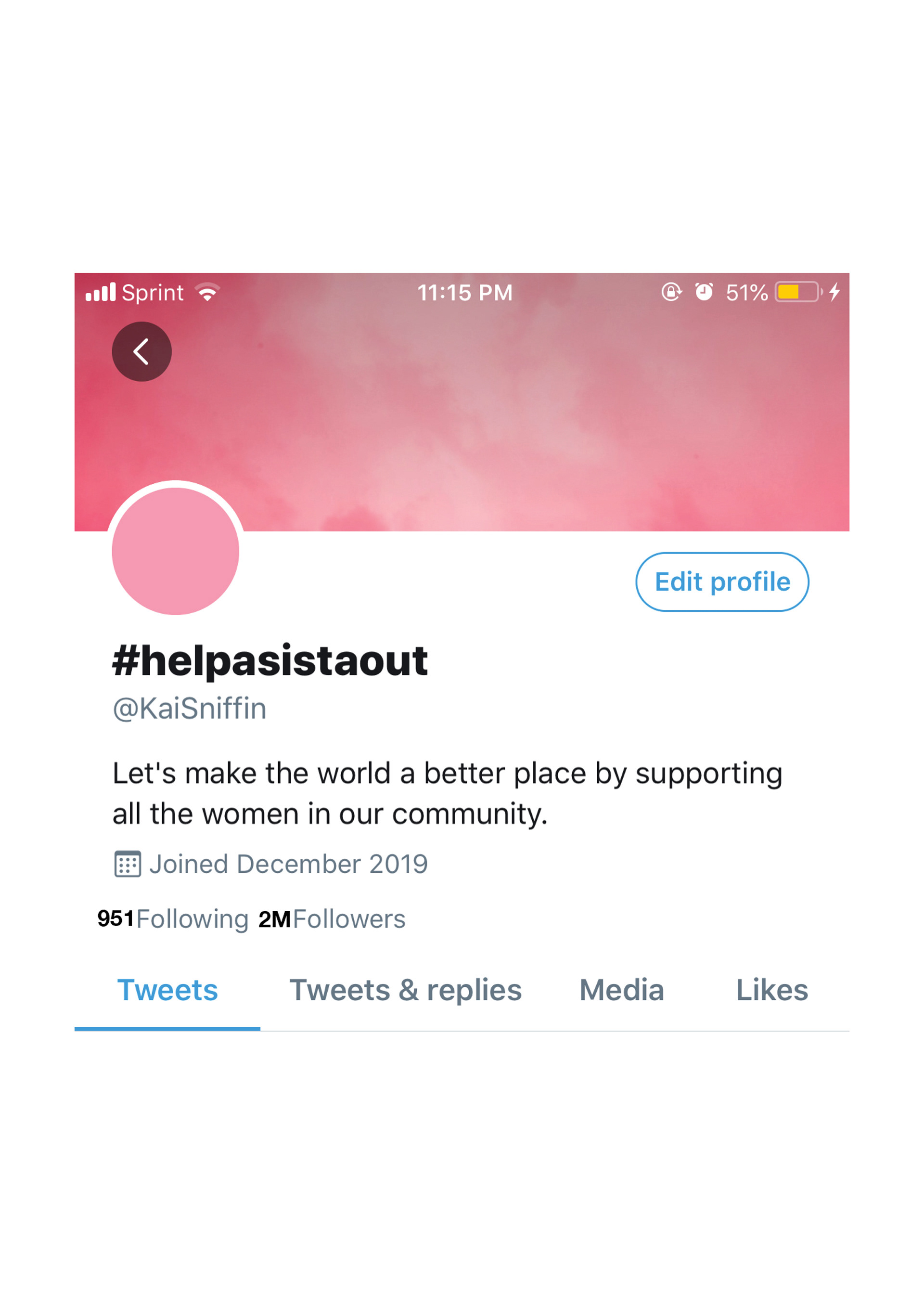The image size is (924, 1305).
Task: Tap the charging bolt icon
Action: [x=834, y=292]
